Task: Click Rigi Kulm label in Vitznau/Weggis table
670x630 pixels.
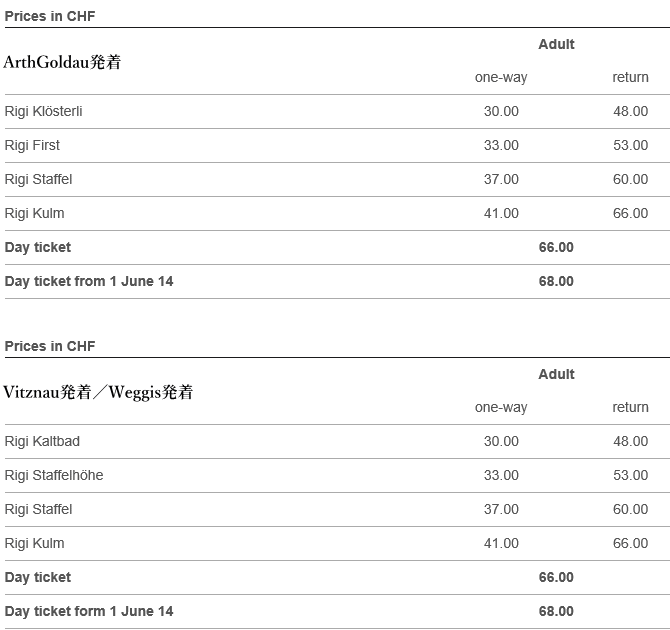Action: coord(34,543)
